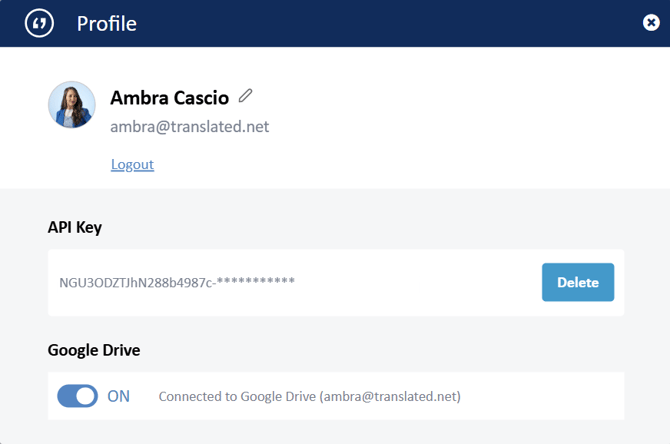Log out using the Logout link
The width and height of the screenshot is (670, 444).
pyautogui.click(x=132, y=164)
